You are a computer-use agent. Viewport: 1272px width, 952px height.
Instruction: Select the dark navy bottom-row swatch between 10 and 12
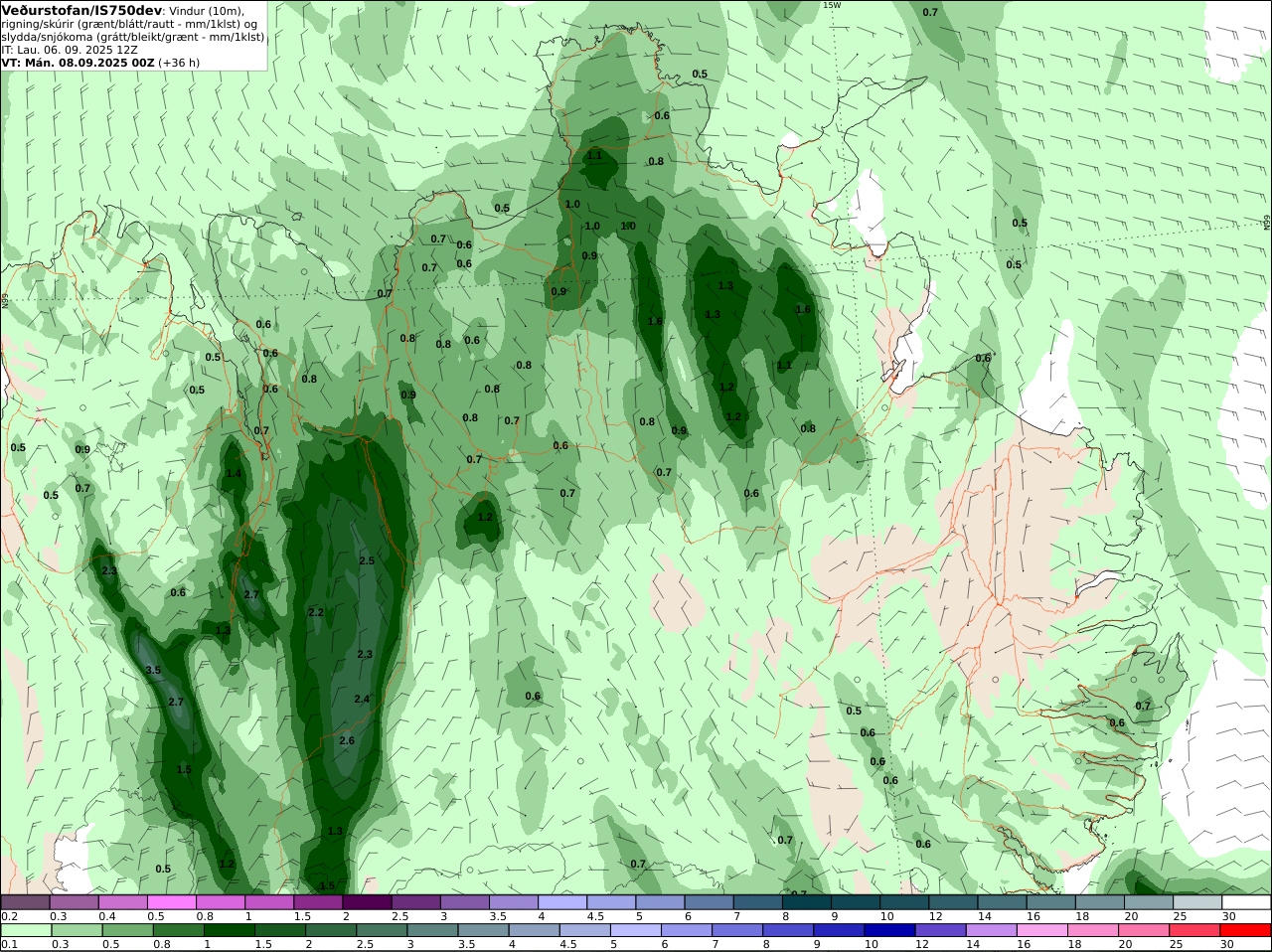point(888,931)
